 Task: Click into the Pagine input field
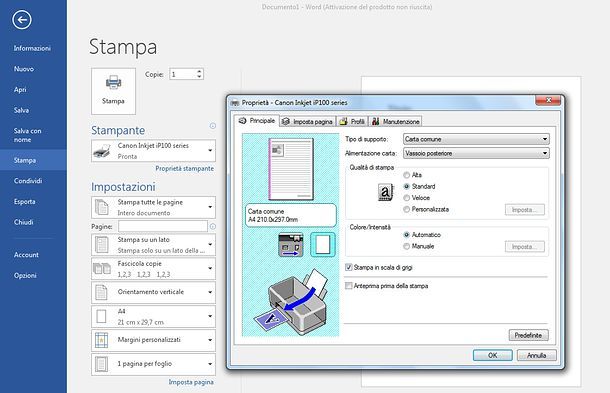click(163, 226)
